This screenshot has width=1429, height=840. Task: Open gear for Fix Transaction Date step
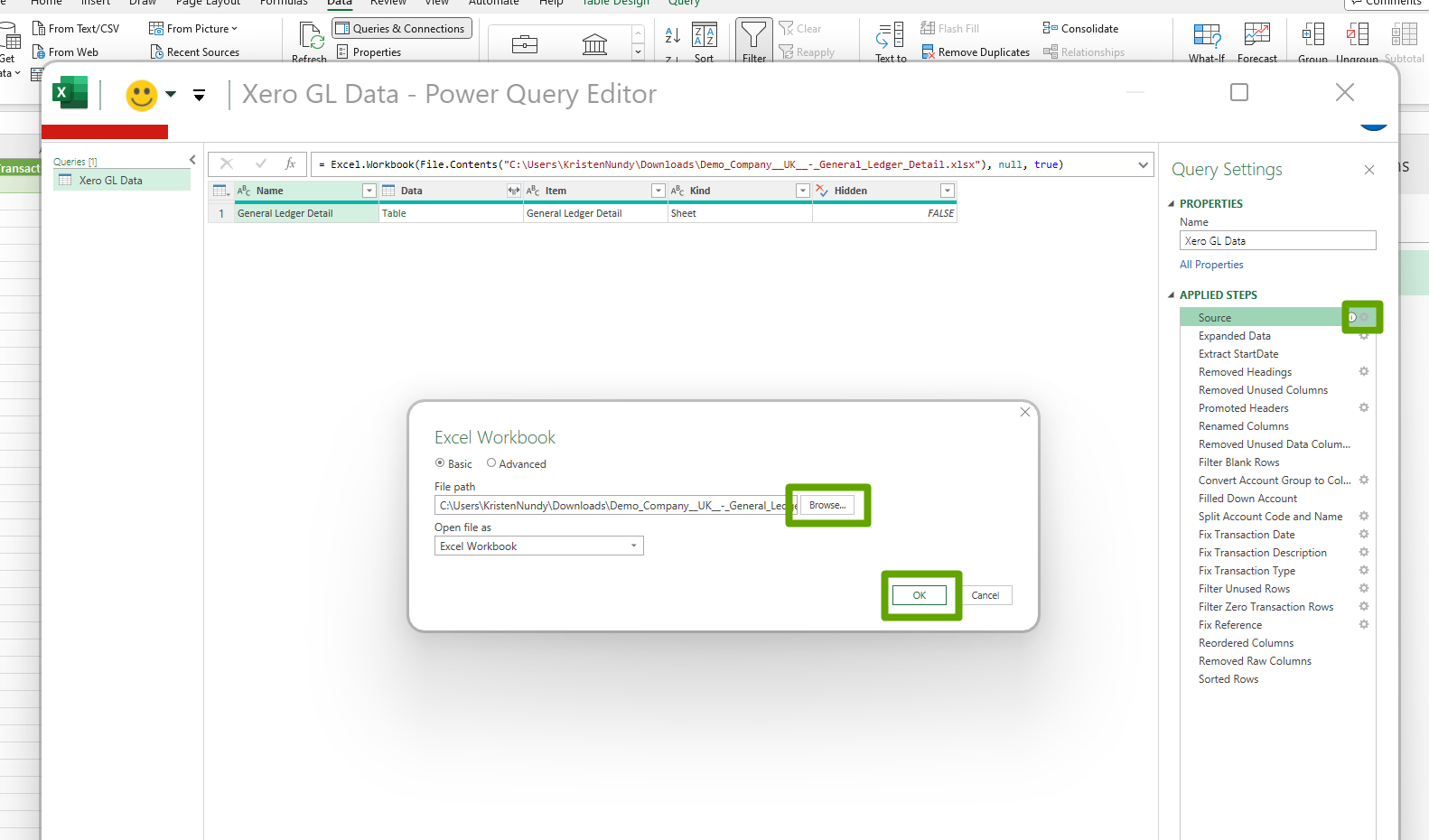click(x=1364, y=534)
